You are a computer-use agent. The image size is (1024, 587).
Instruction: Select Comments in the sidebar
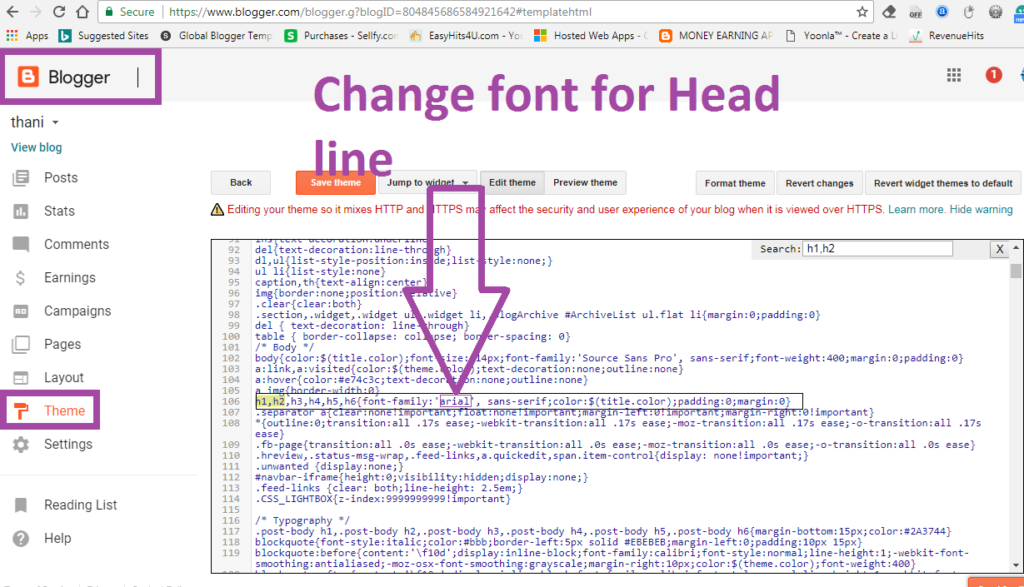[76, 244]
